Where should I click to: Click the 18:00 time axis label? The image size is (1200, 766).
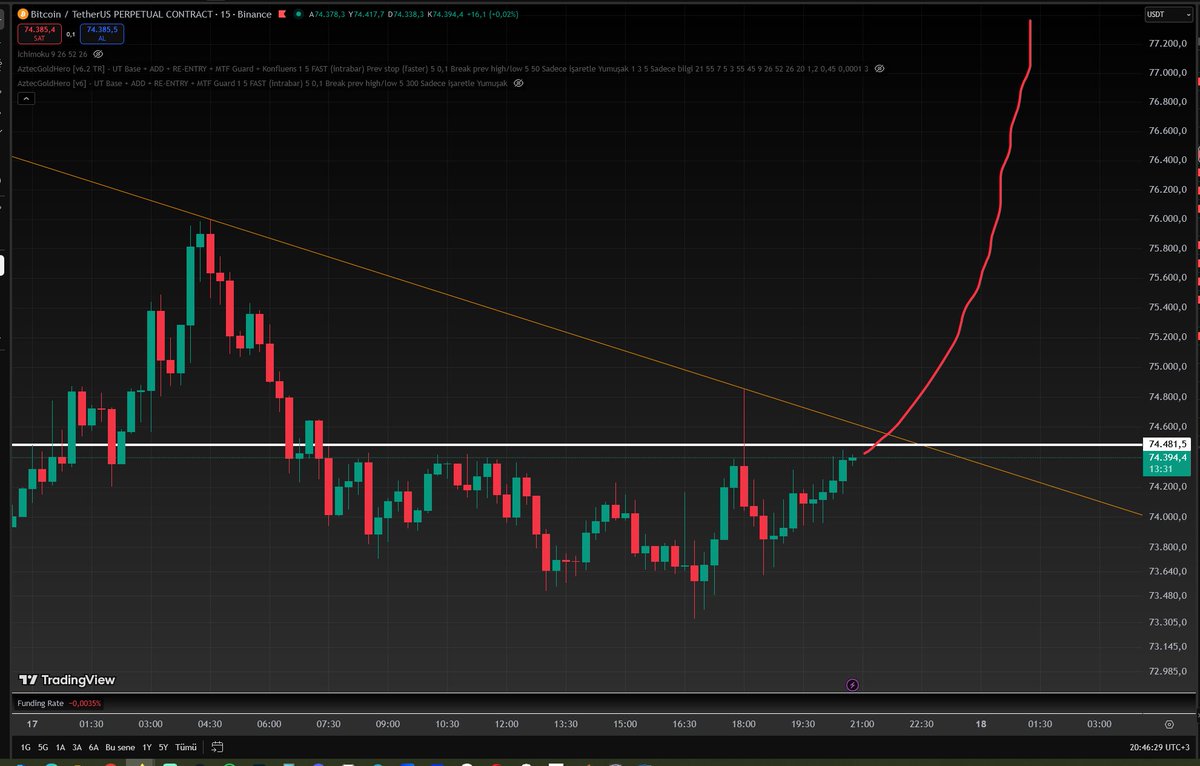pos(745,724)
